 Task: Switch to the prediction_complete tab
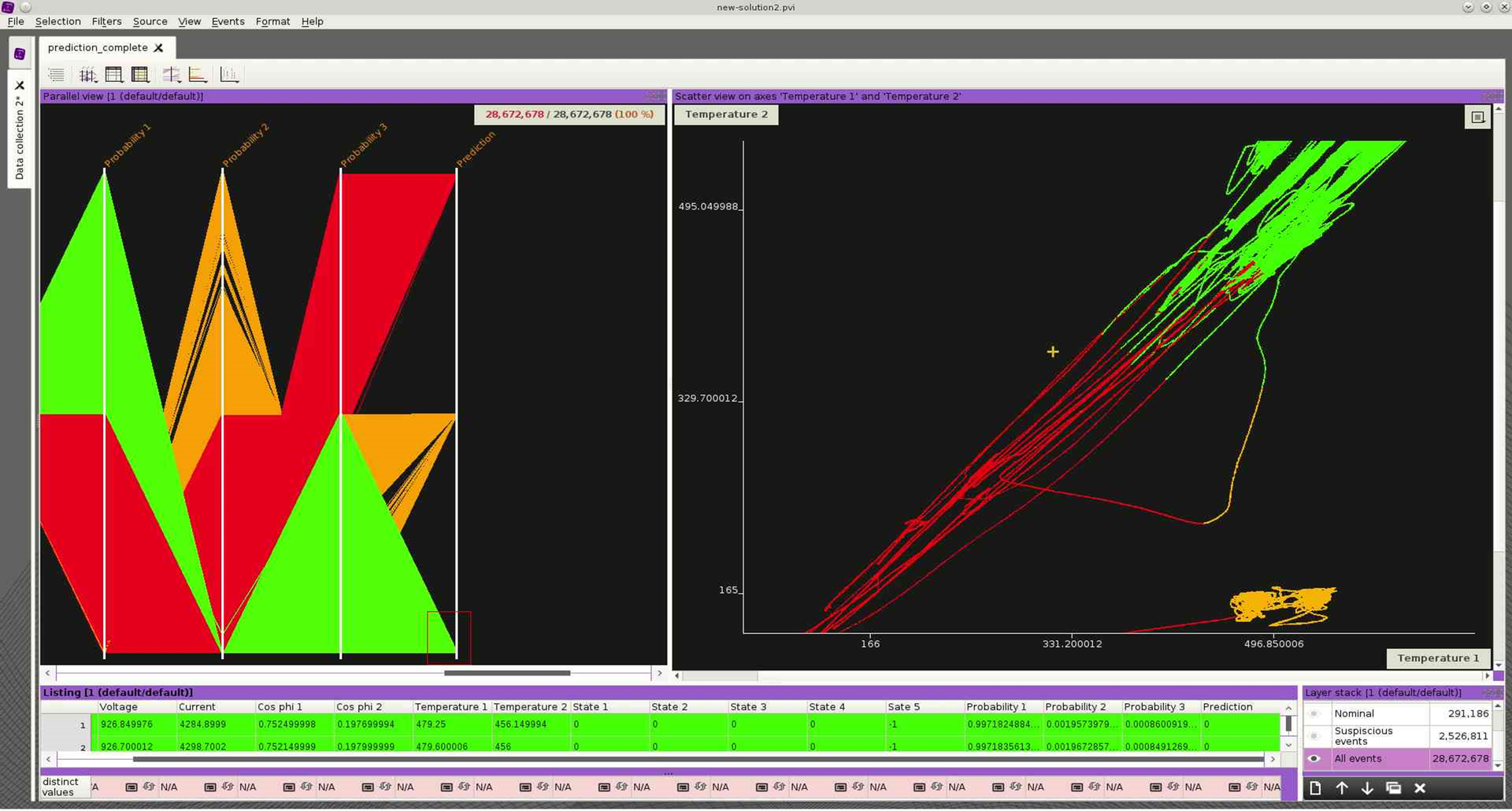(x=99, y=47)
